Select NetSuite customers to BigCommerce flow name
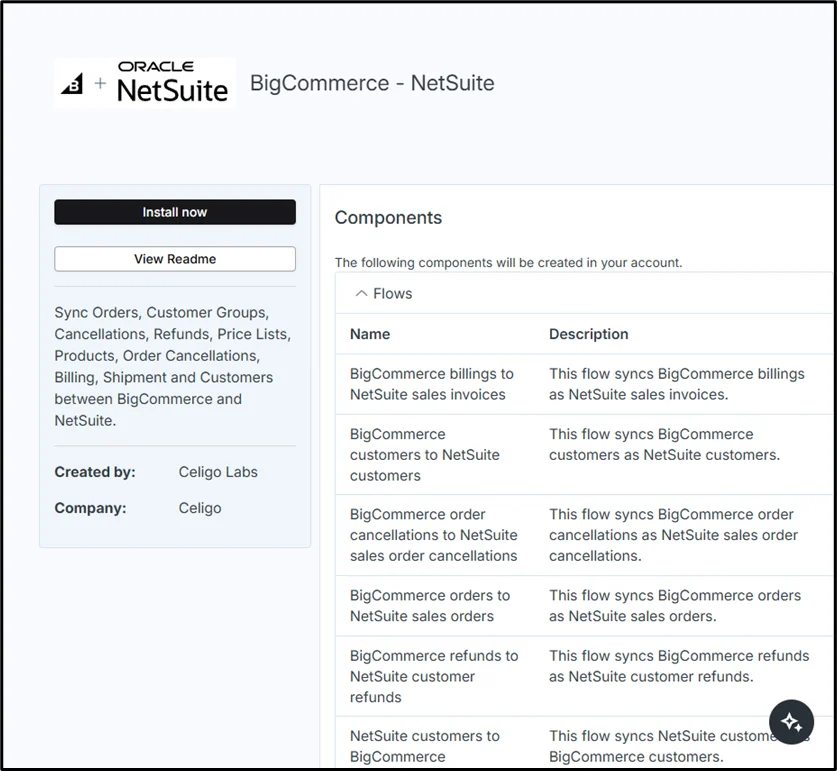 (424, 746)
